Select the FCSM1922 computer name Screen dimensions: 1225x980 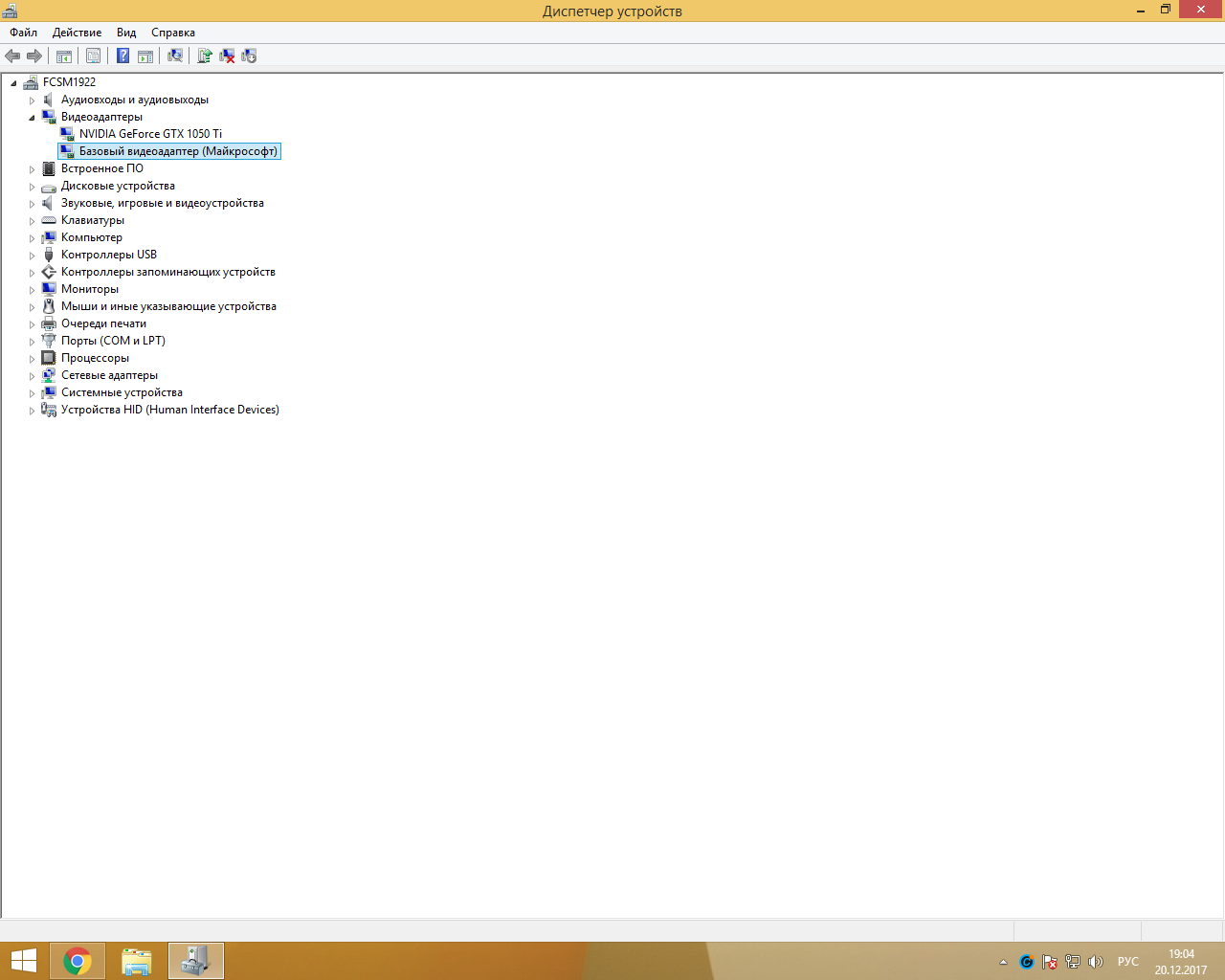point(69,82)
